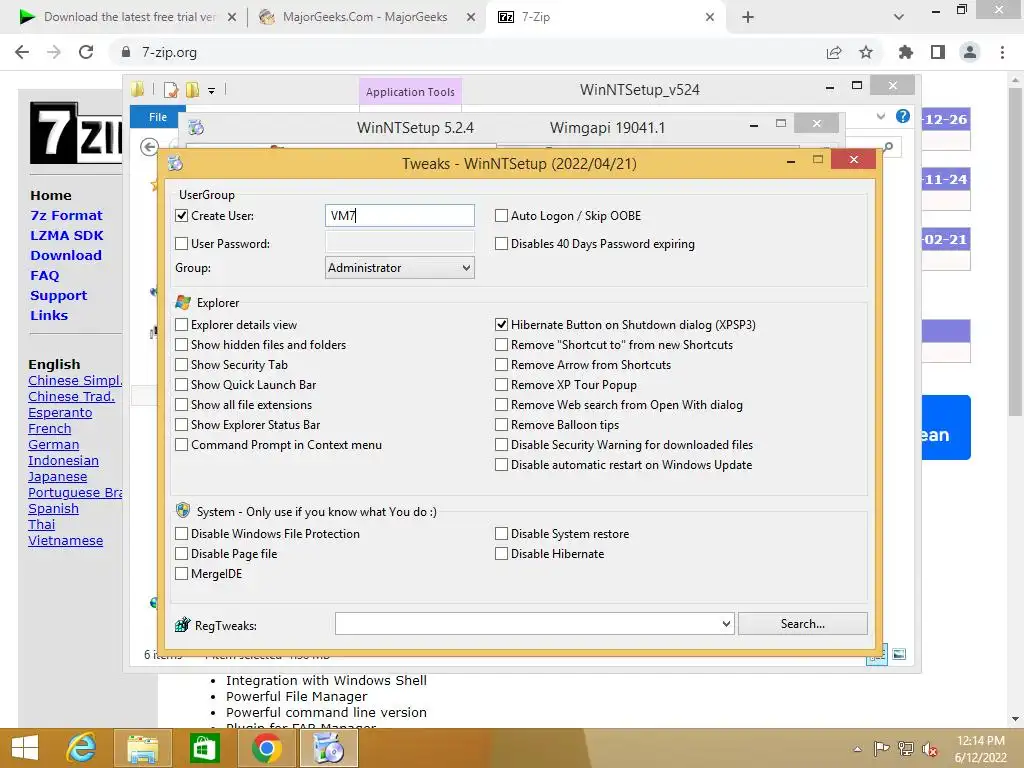1024x768 pixels.
Task: Open the File menu in explorer window
Action: pyautogui.click(x=157, y=117)
